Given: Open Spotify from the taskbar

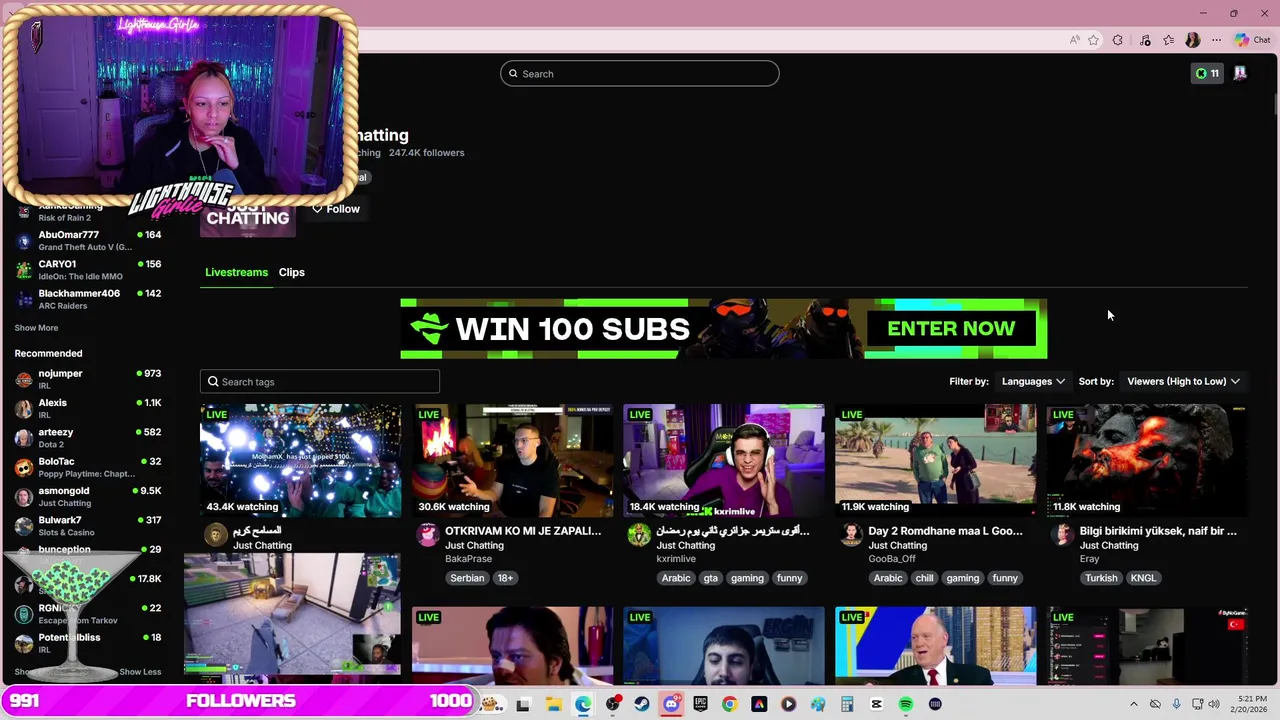Looking at the screenshot, I should click(x=905, y=704).
